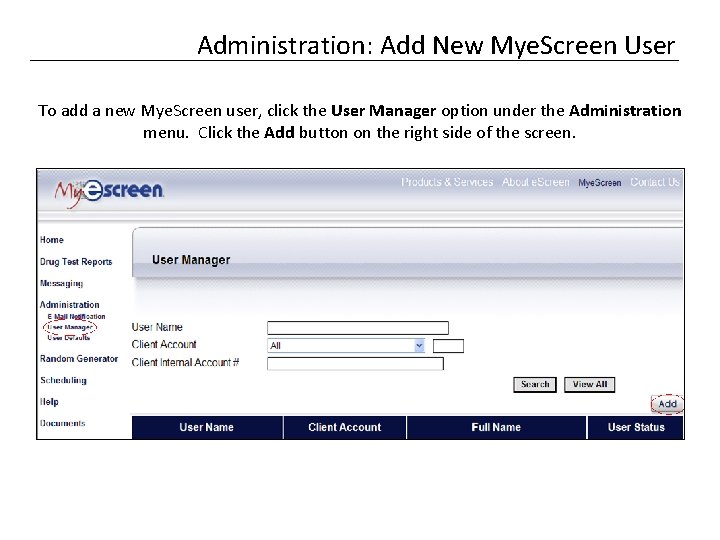This screenshot has width=720, height=540.
Task: Select Administration menu
Action: click(x=69, y=304)
